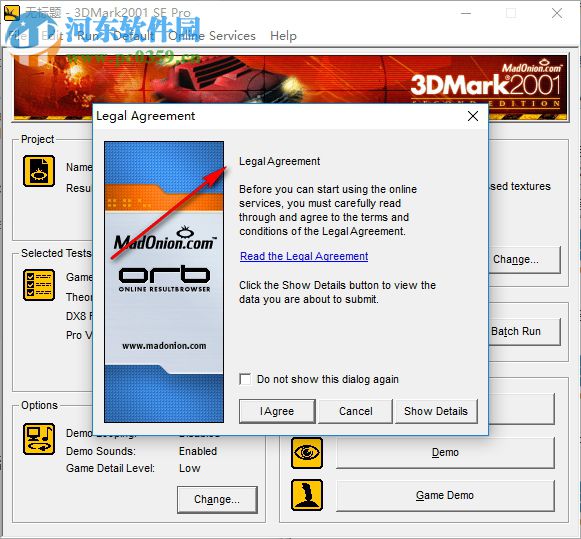This screenshot has width=581, height=539.
Task: Click Show Details button
Action: point(436,411)
